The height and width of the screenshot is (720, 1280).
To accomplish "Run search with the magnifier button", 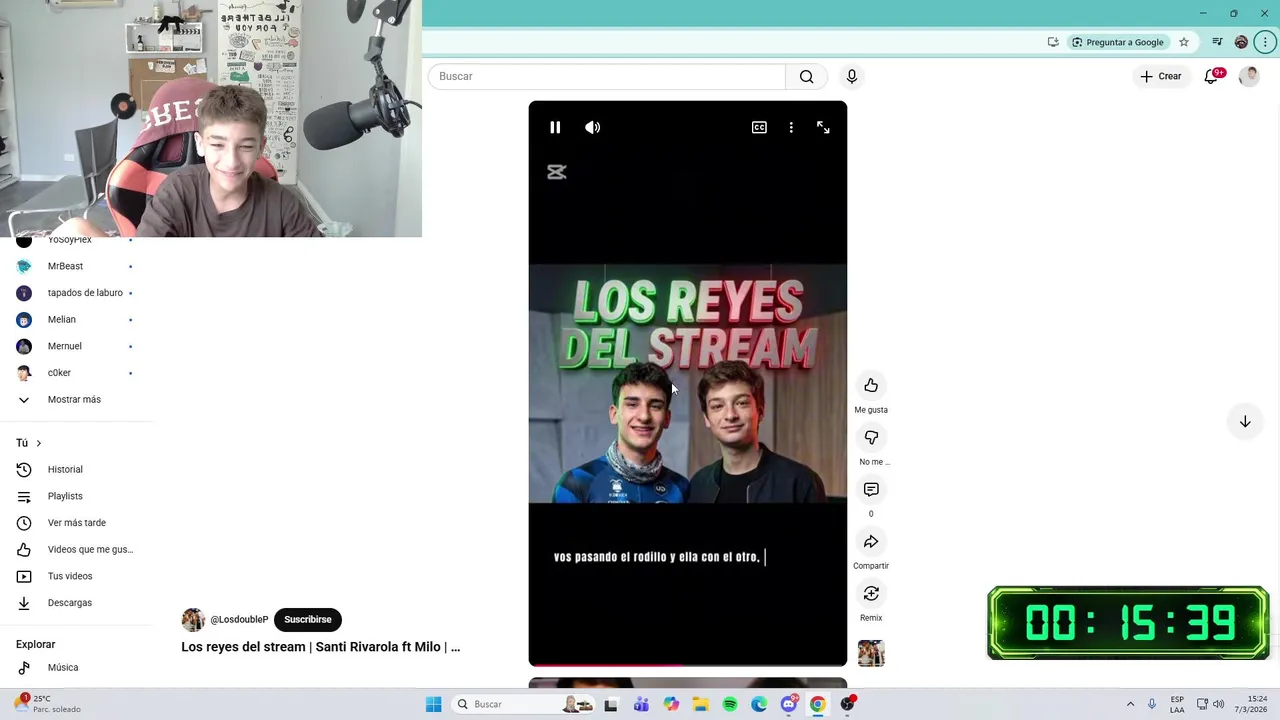I will click(807, 76).
